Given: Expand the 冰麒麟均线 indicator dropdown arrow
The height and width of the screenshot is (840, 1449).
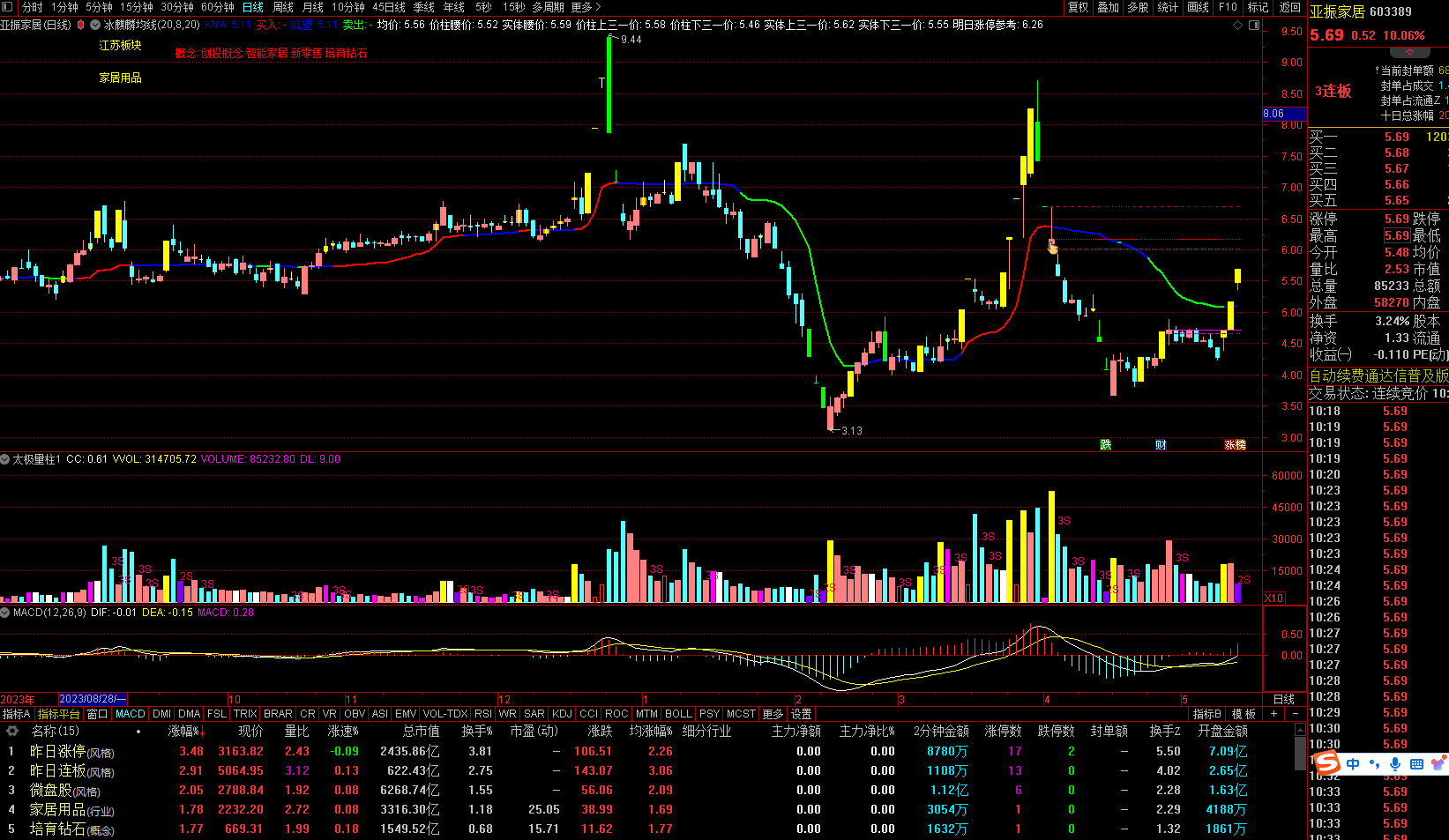Looking at the screenshot, I should click(x=94, y=26).
